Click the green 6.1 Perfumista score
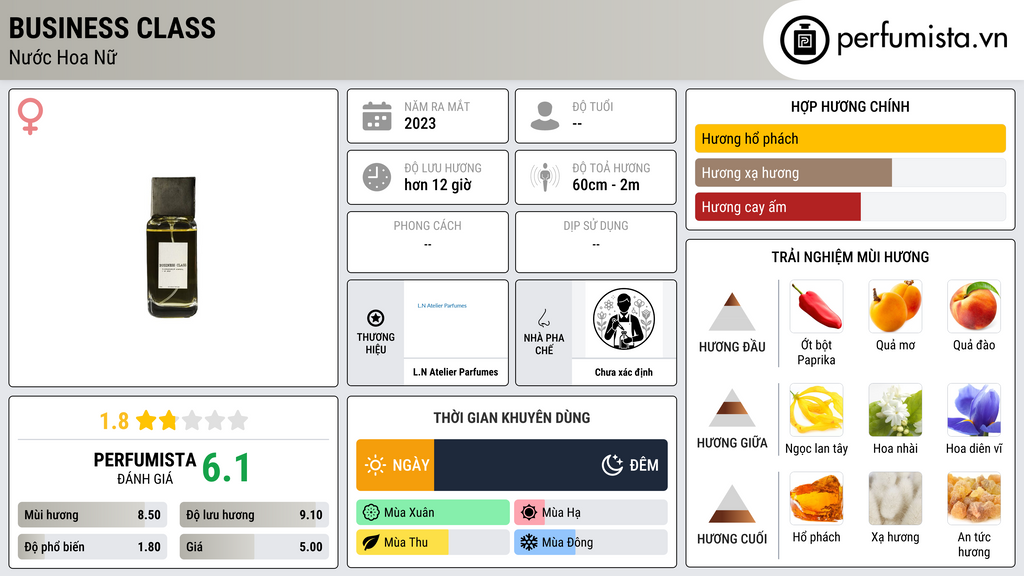The width and height of the screenshot is (1024, 576). tap(226, 468)
